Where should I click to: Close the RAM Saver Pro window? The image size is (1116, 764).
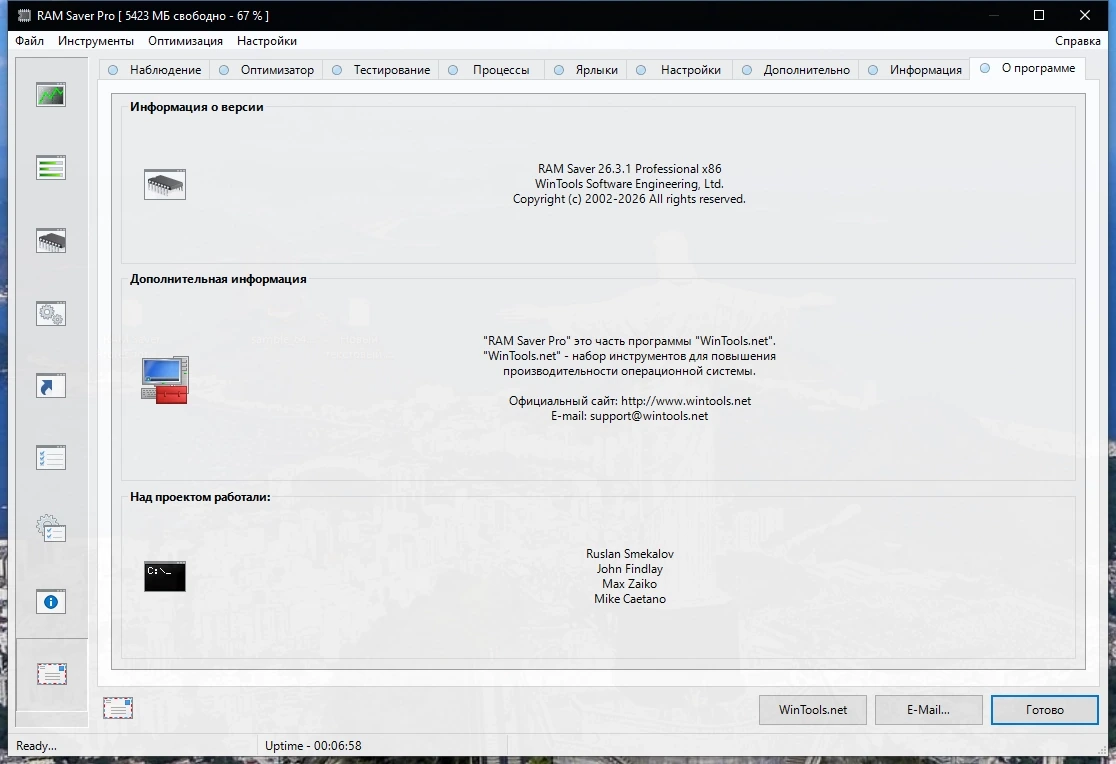point(1085,15)
